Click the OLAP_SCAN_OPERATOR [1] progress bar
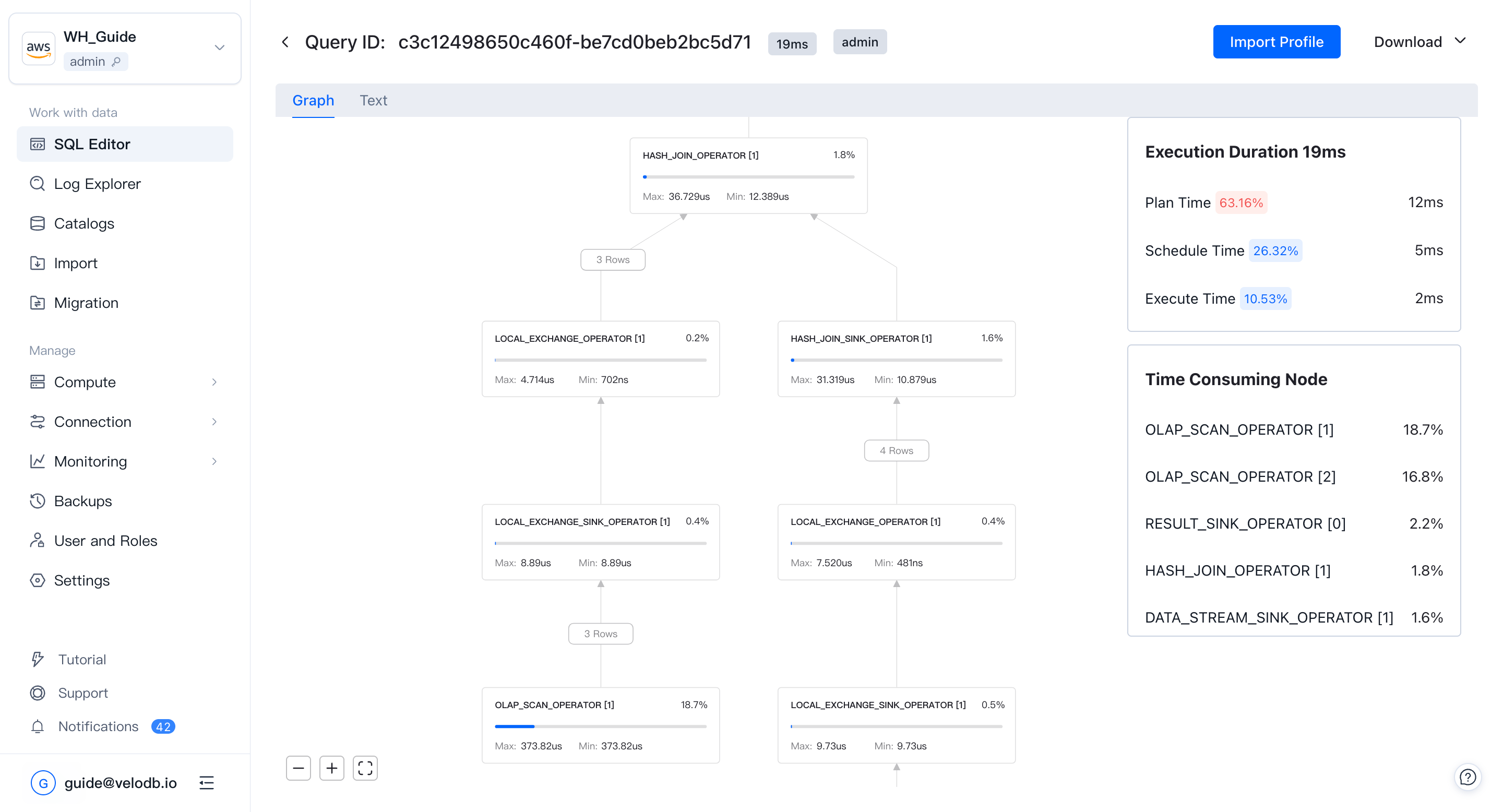1503x812 pixels. [x=600, y=726]
